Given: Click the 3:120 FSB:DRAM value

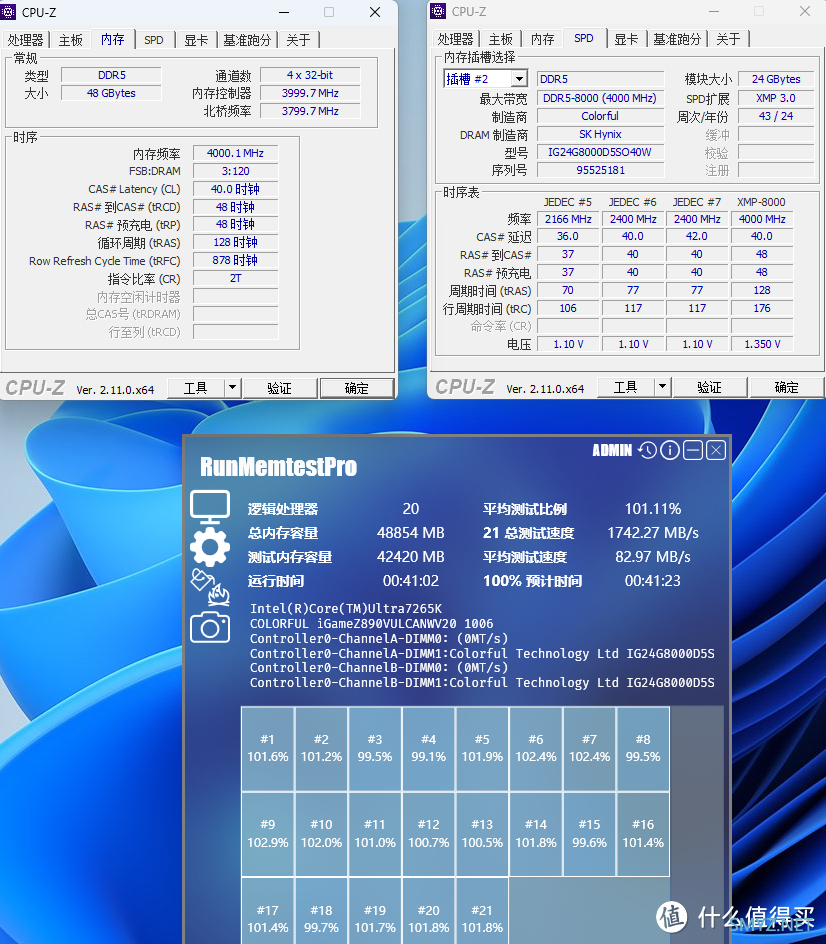Looking at the screenshot, I should tap(235, 171).
